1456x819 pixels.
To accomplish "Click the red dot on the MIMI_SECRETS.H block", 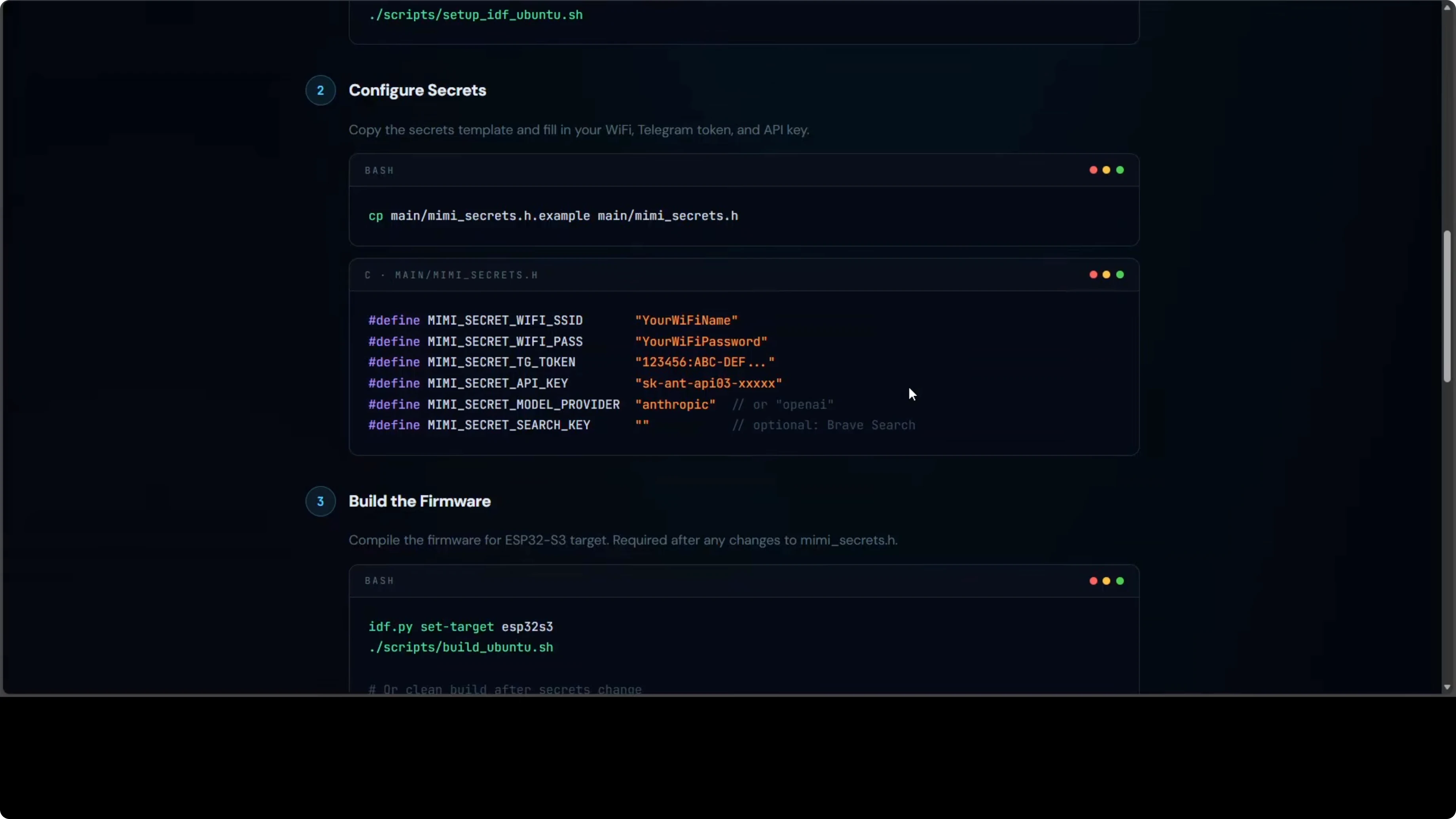I will click(x=1094, y=275).
